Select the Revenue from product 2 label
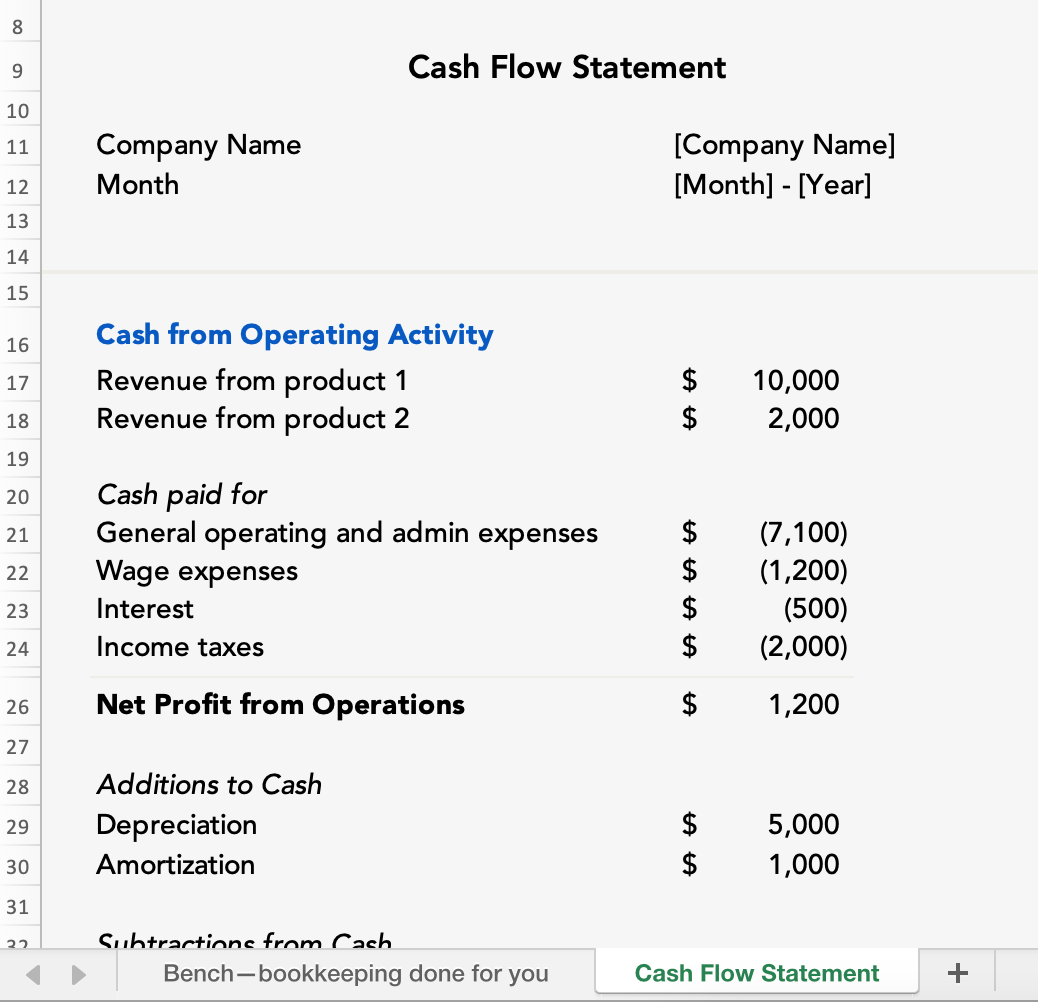Screen dimensions: 1038x1002 click(x=252, y=419)
